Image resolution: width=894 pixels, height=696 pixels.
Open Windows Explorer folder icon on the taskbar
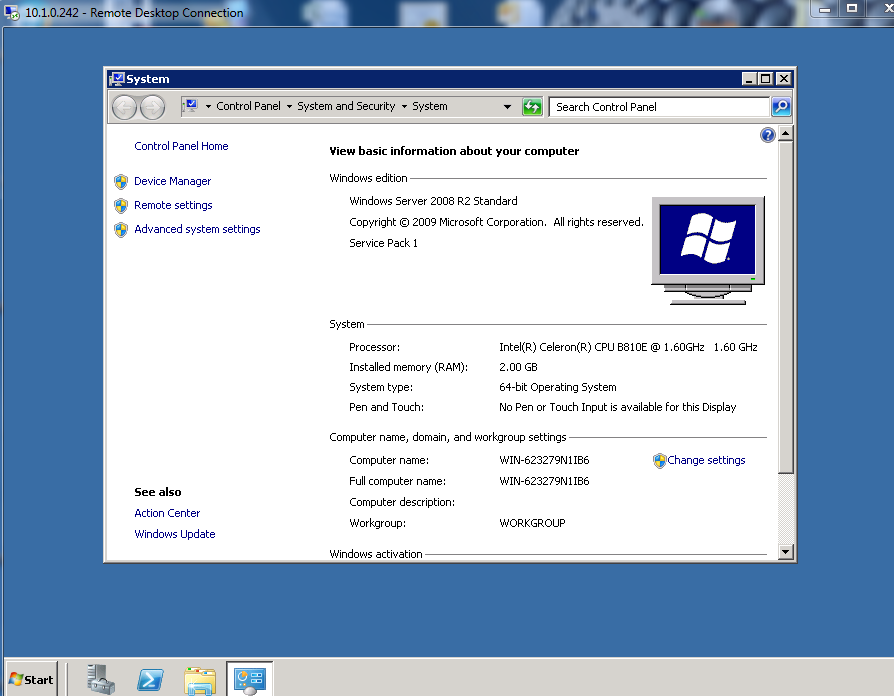pyautogui.click(x=200, y=680)
